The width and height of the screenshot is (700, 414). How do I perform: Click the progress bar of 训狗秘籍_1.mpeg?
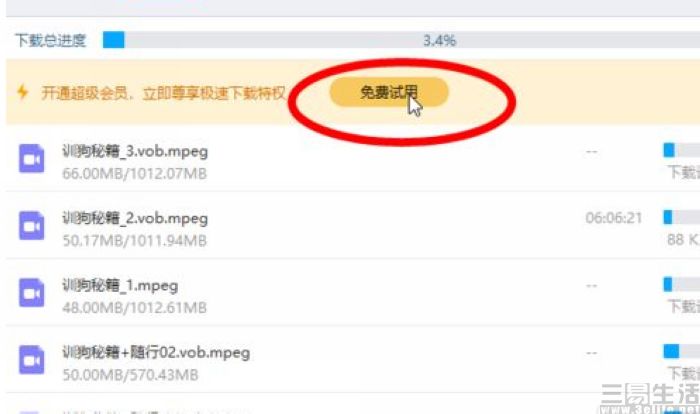pyautogui.click(x=682, y=284)
